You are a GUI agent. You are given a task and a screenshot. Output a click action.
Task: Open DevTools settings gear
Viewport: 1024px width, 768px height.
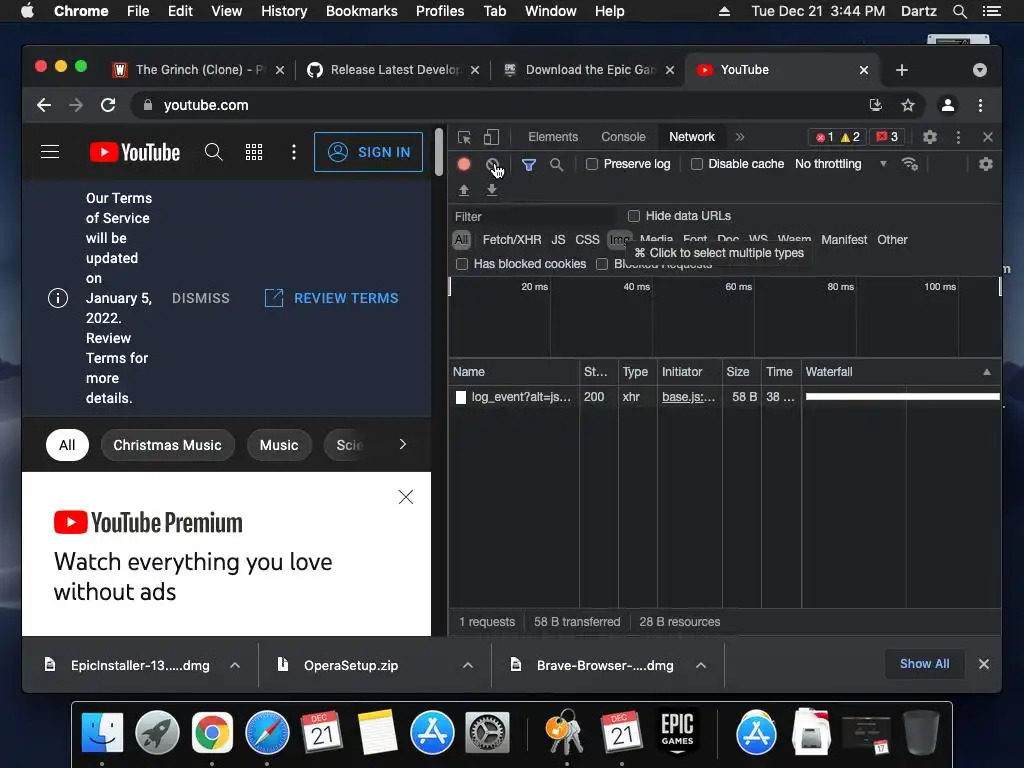930,137
